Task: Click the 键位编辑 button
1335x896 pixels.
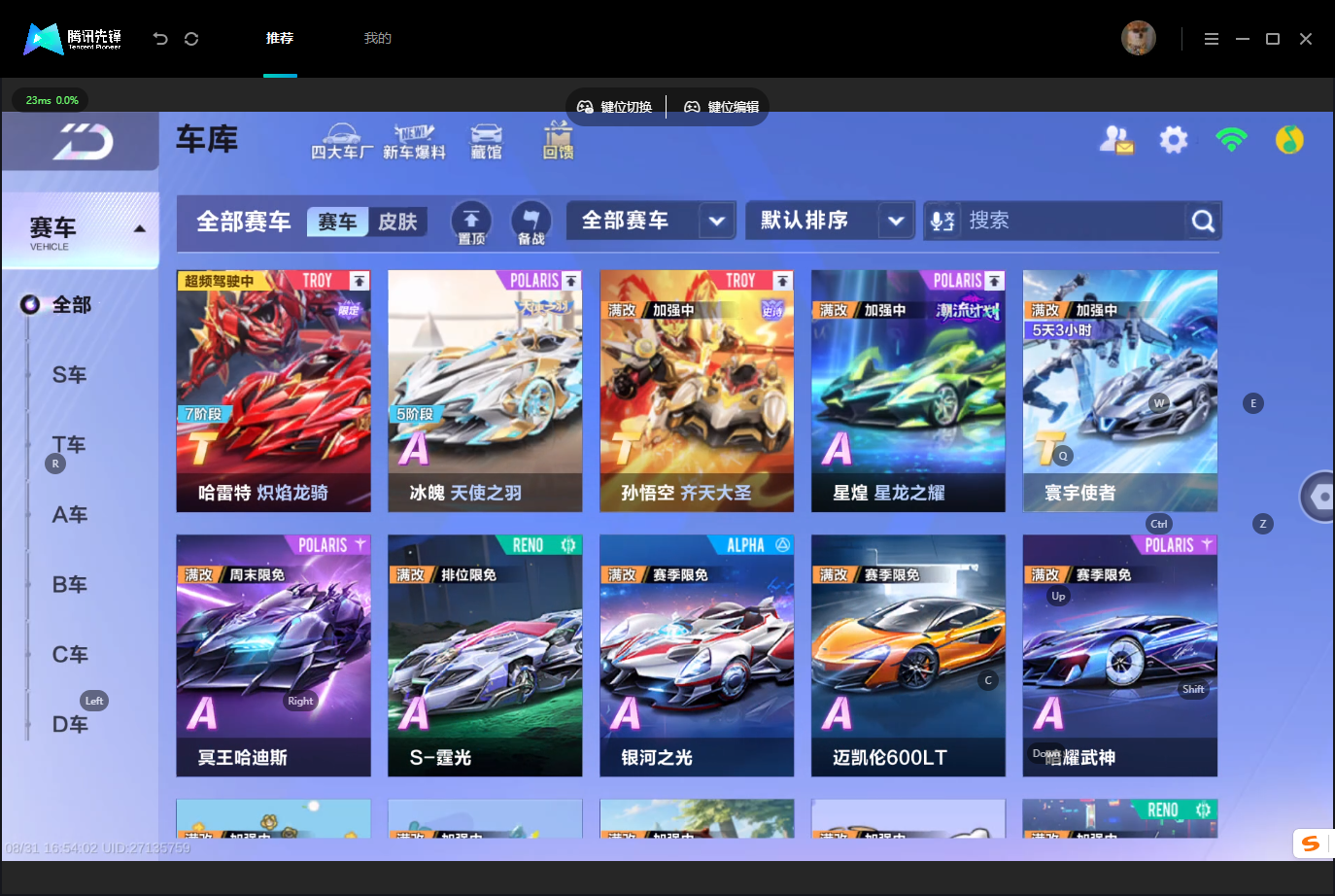Action: point(722,107)
